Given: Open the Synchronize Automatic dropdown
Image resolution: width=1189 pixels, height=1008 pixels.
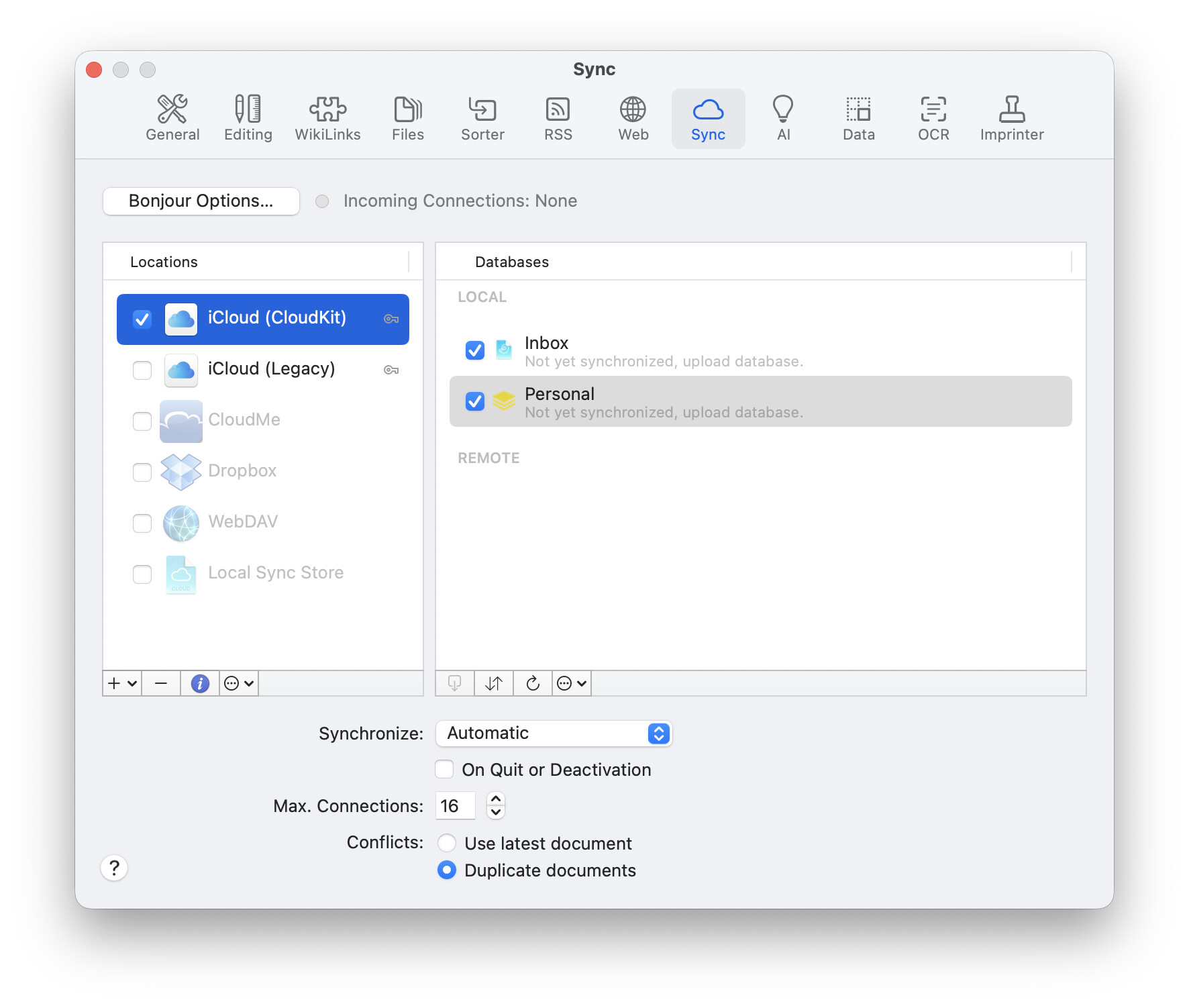Looking at the screenshot, I should point(554,734).
